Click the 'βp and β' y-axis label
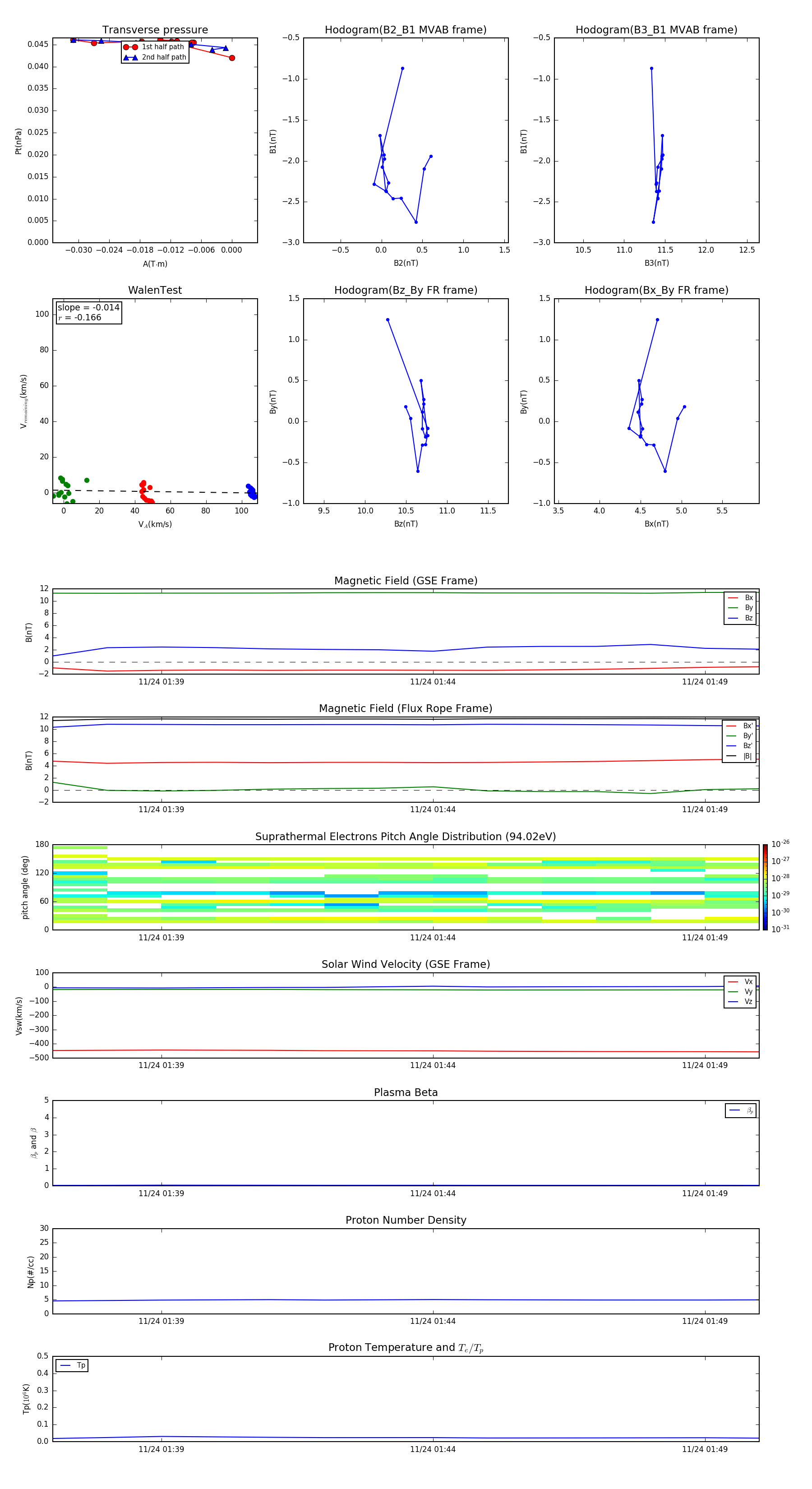This screenshot has width=812, height=1489. (33, 1143)
